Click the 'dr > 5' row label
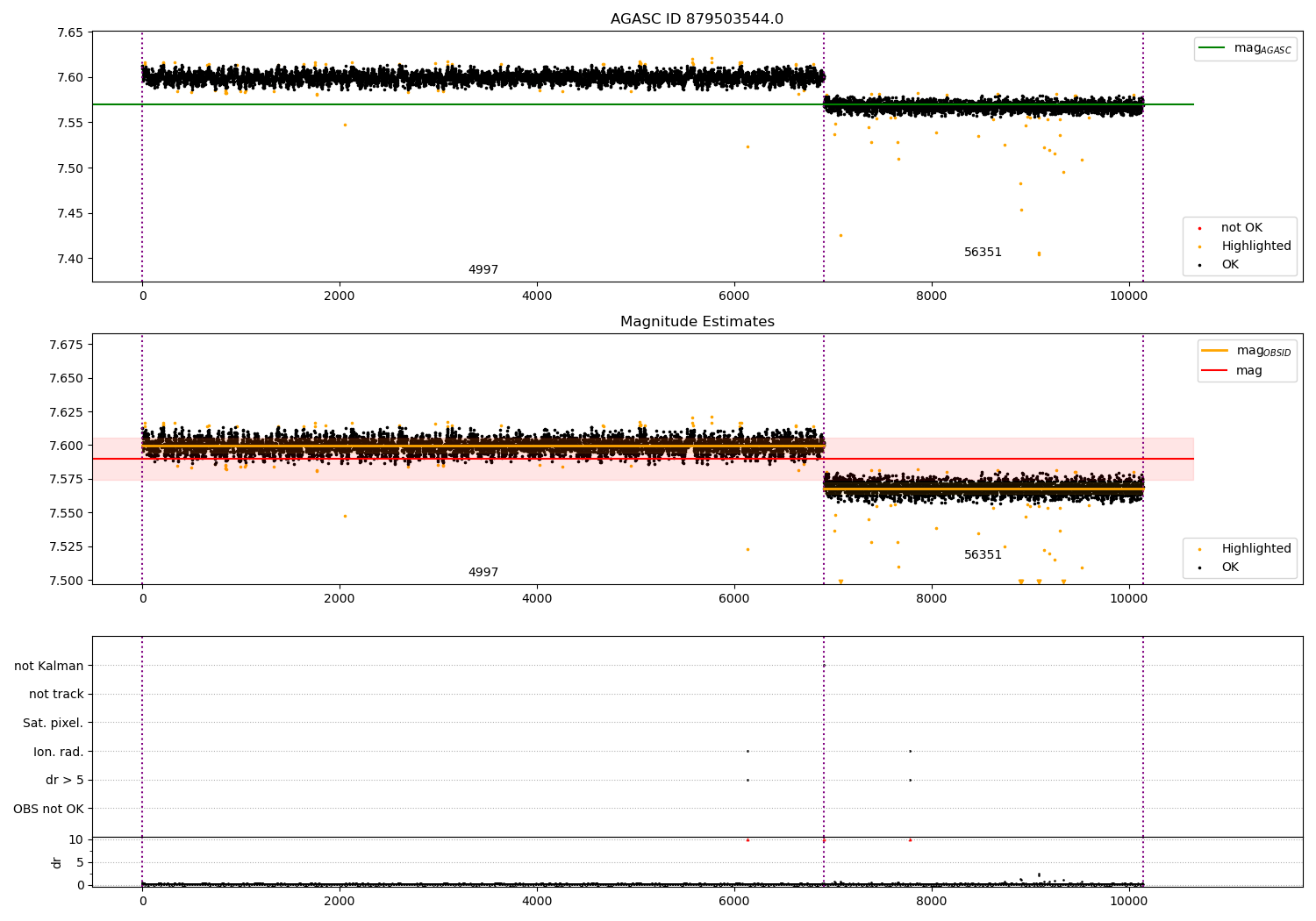 65,781
